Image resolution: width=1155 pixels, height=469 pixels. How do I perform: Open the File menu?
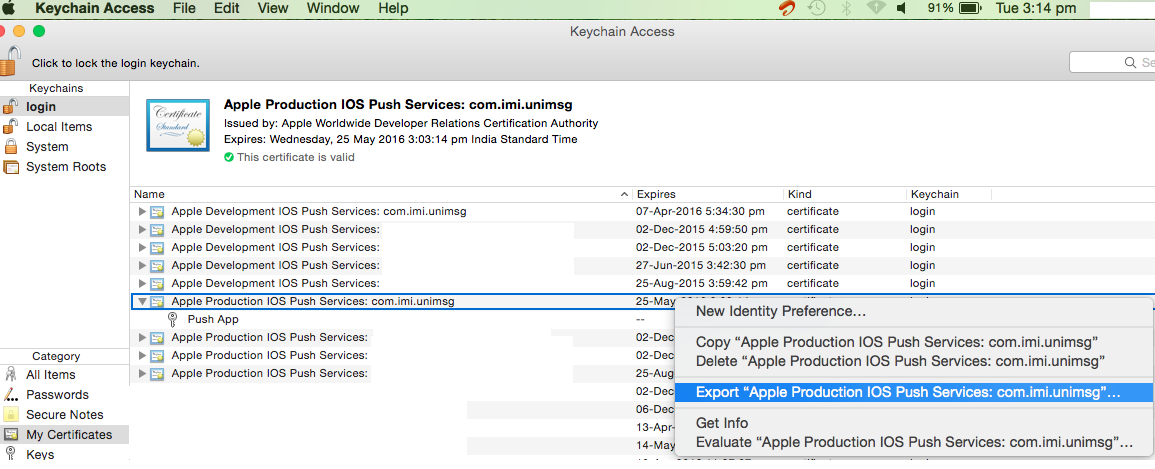[184, 9]
